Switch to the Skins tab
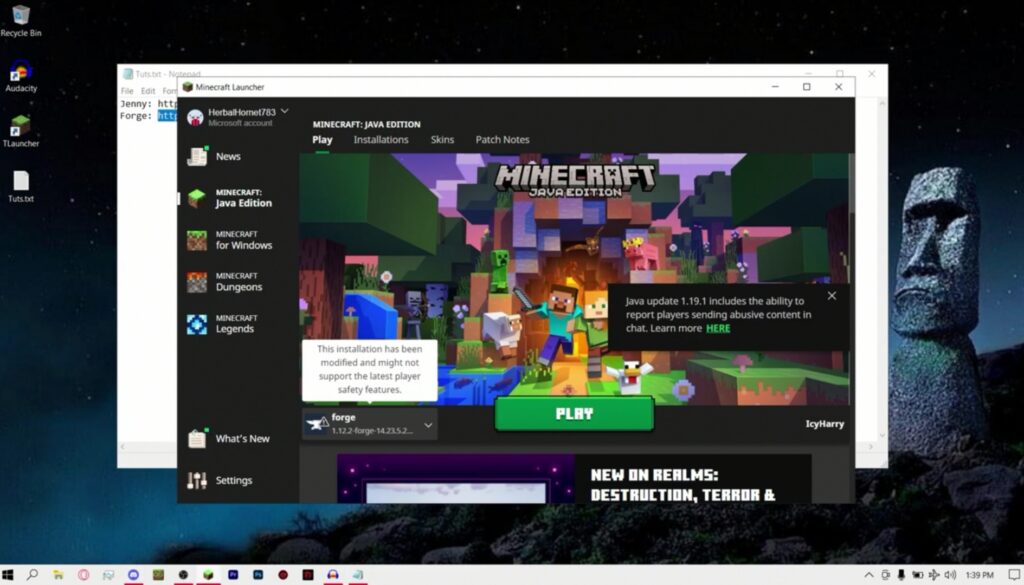This screenshot has height=585, width=1024. pyautogui.click(x=442, y=140)
